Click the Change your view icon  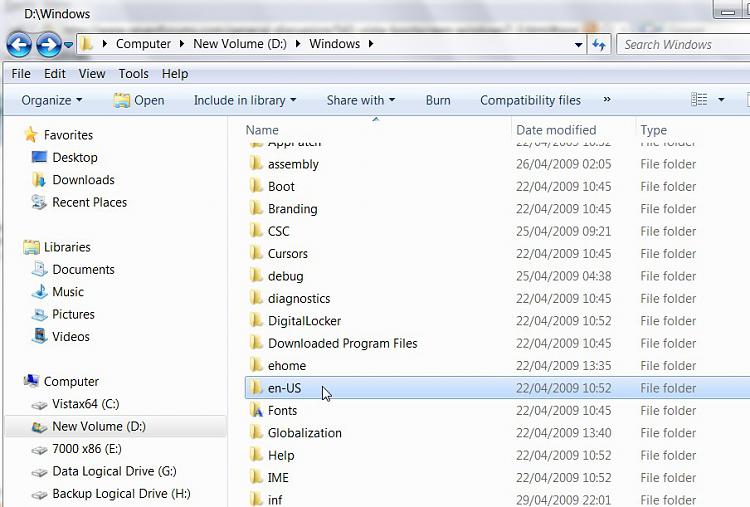click(699, 99)
